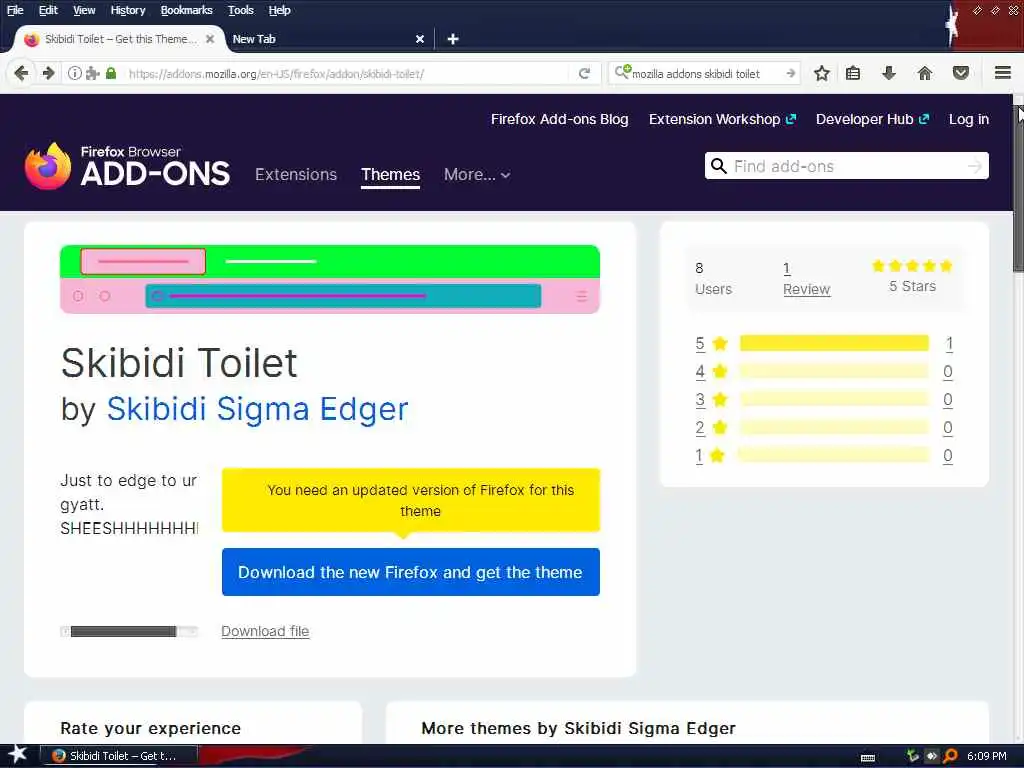Click the 3-star rating bar

(834, 399)
